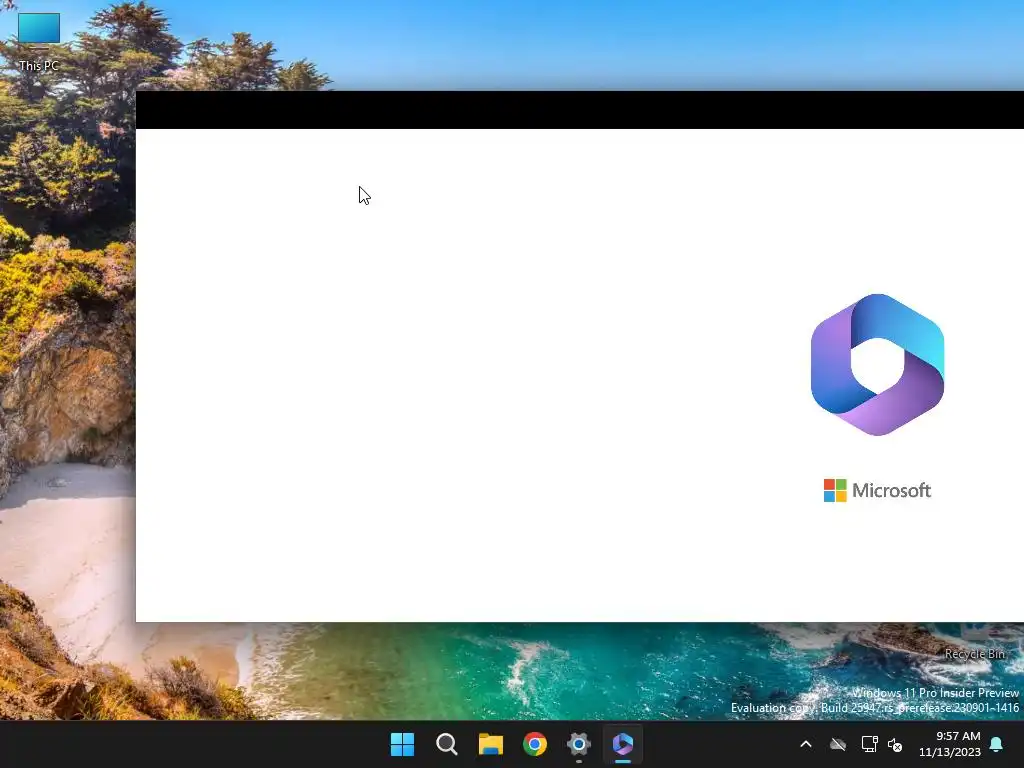1024x768 pixels.
Task: Launch File Explorer from the taskbar
Action: (x=490, y=744)
